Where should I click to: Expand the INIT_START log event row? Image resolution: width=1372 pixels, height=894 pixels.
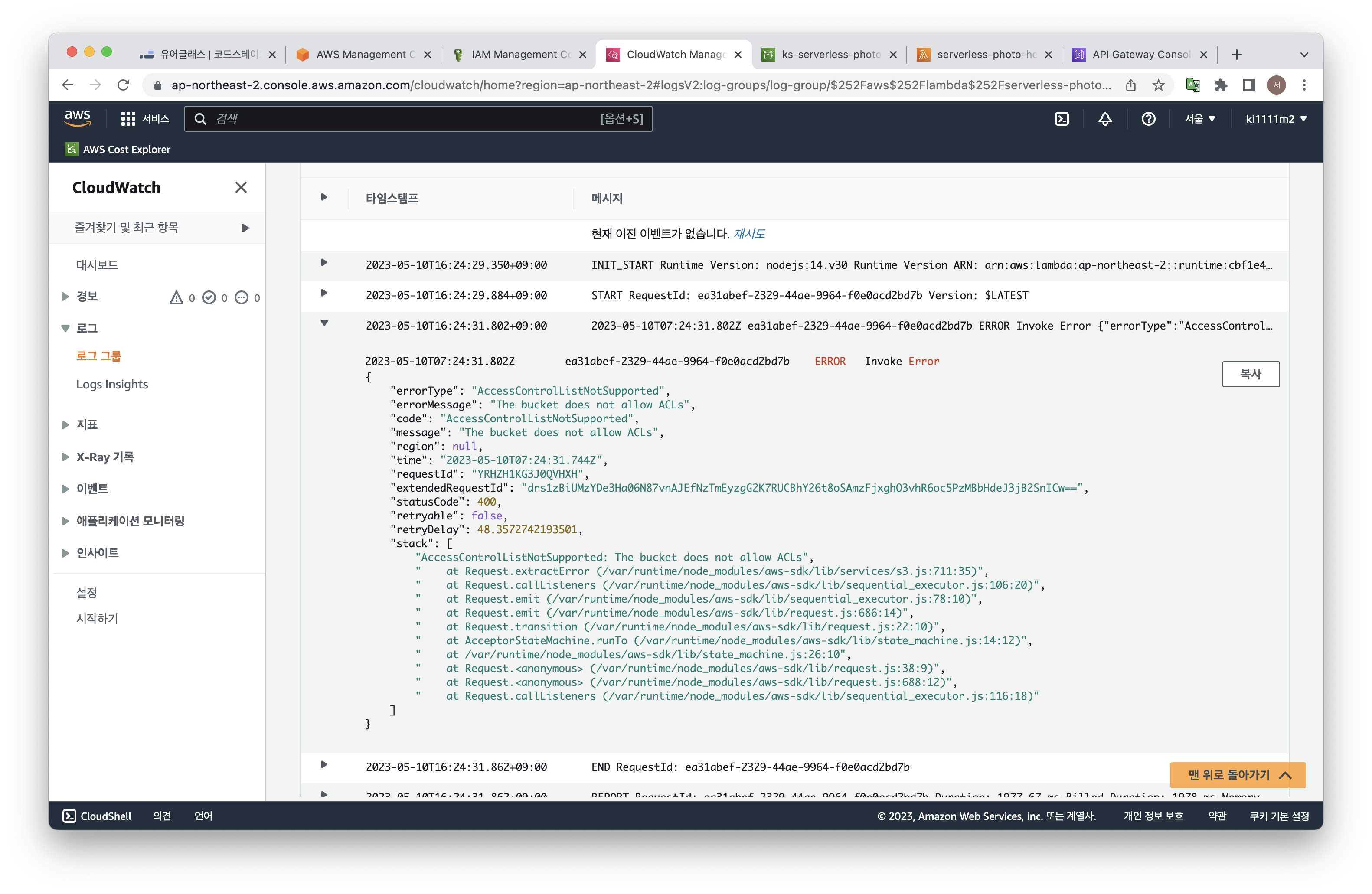(324, 263)
